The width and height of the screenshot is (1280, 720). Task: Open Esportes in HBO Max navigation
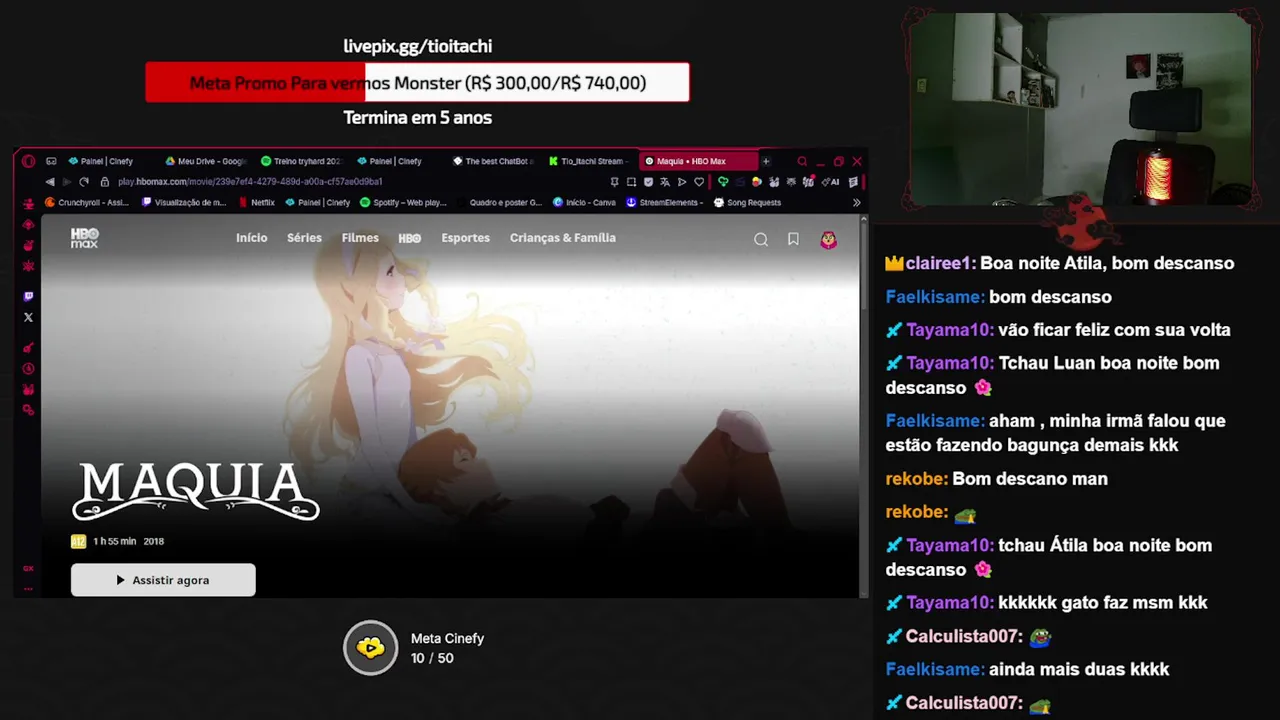click(466, 238)
